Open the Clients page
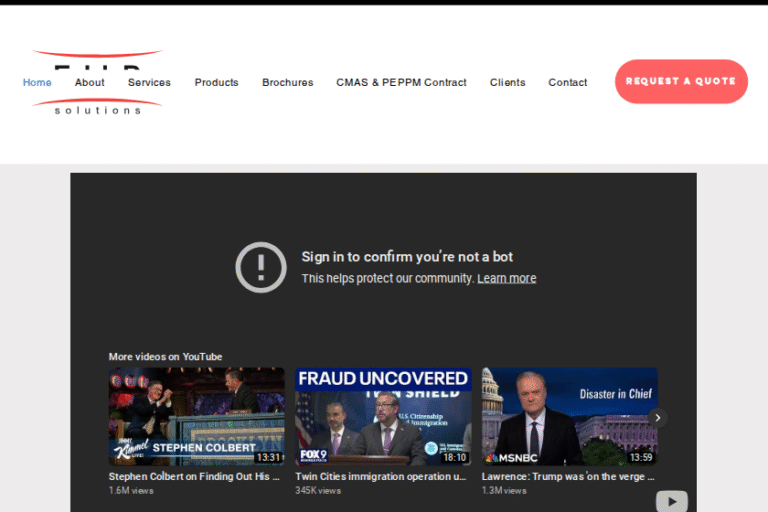Image resolution: width=768 pixels, height=512 pixels. point(507,82)
